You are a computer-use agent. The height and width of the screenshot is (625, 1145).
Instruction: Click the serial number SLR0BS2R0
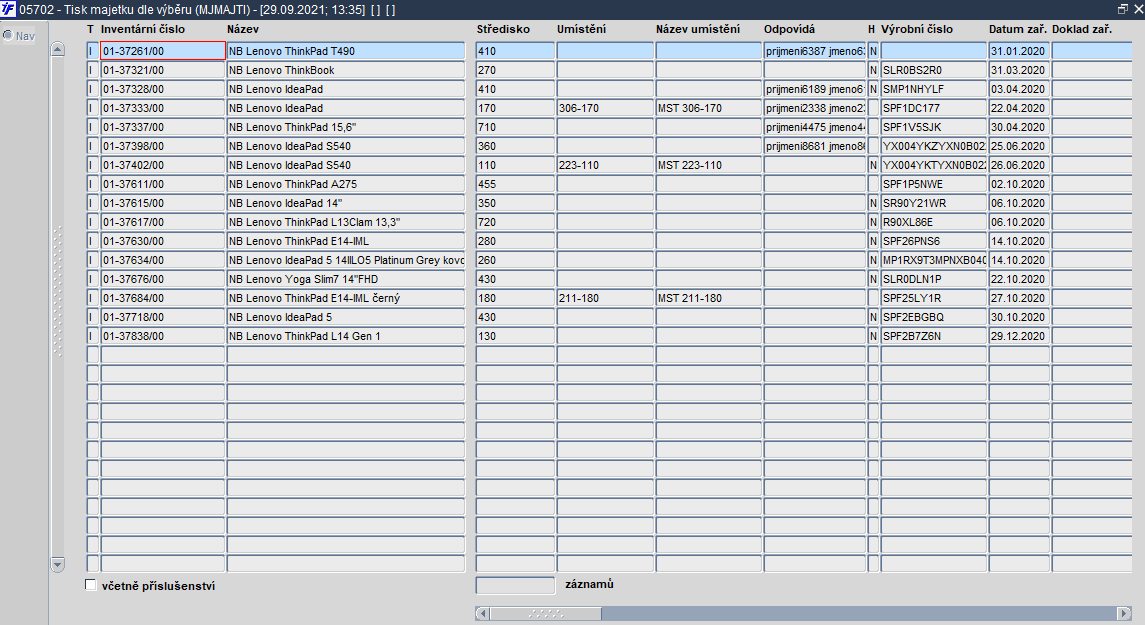tap(934, 70)
